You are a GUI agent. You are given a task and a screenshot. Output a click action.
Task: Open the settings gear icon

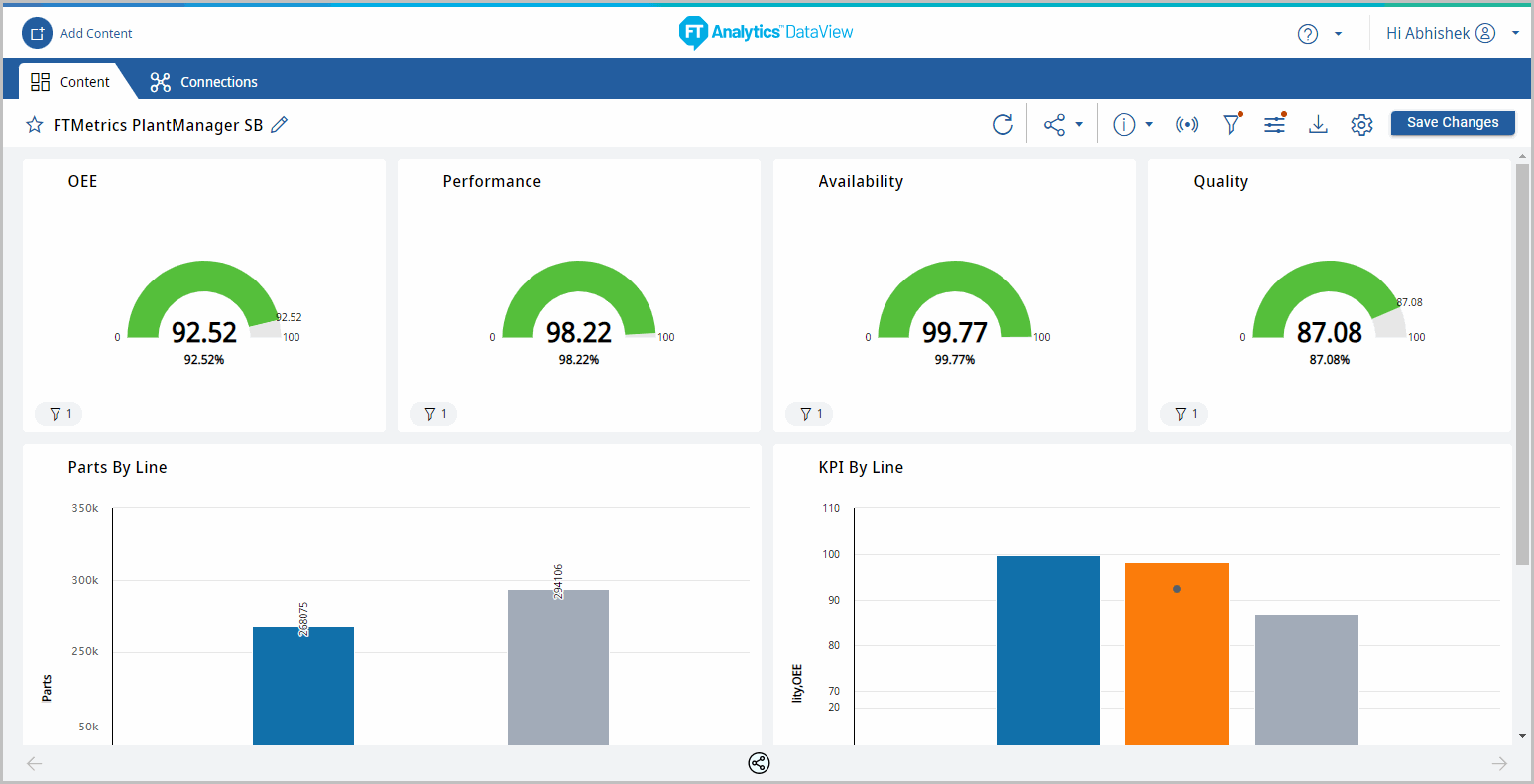(x=1361, y=124)
